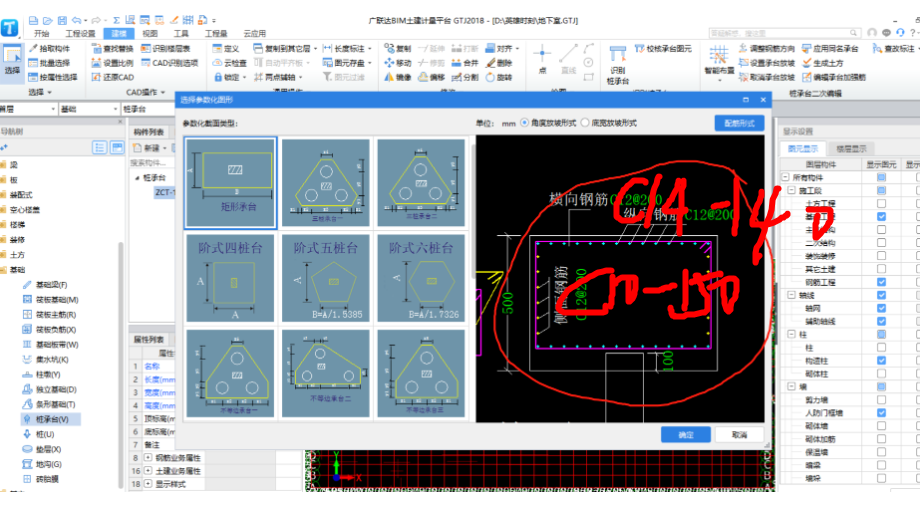Click the 复制 (copy) tool in the modify group
The width and height of the screenshot is (920, 505).
pos(398,49)
